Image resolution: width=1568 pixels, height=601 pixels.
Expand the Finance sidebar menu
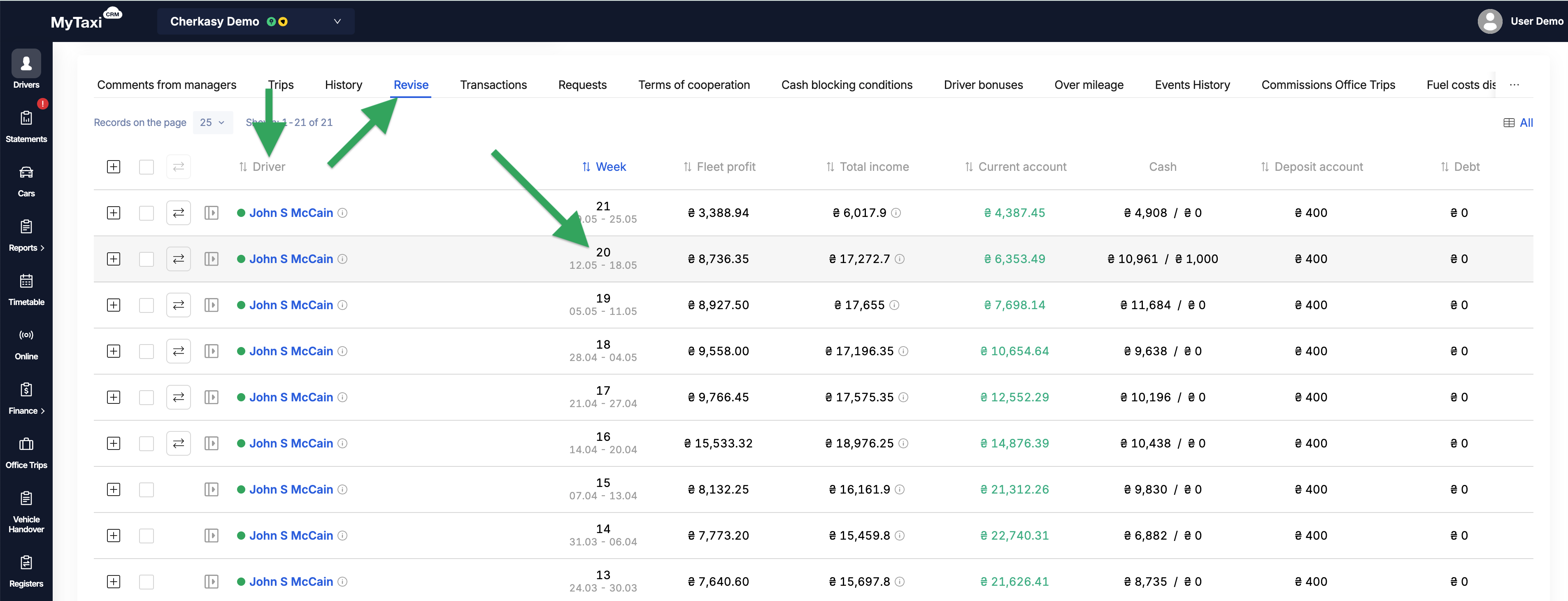(x=26, y=398)
